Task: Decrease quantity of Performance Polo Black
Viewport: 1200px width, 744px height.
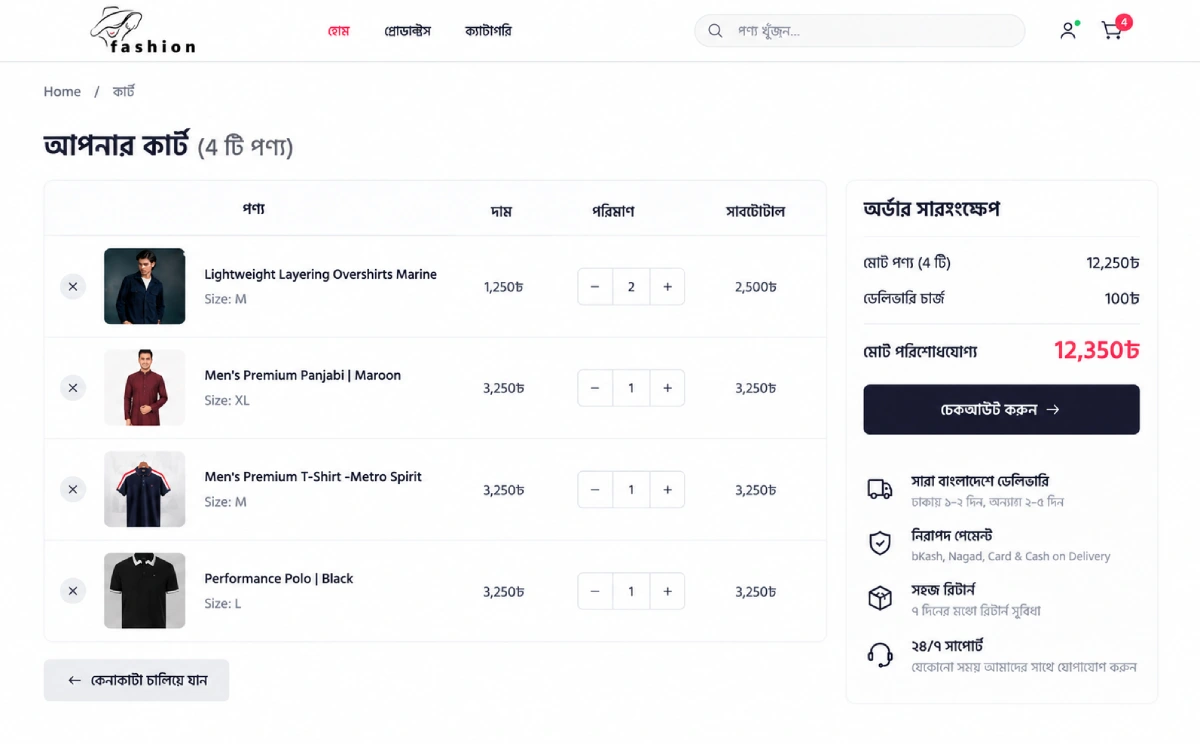Action: (x=595, y=591)
